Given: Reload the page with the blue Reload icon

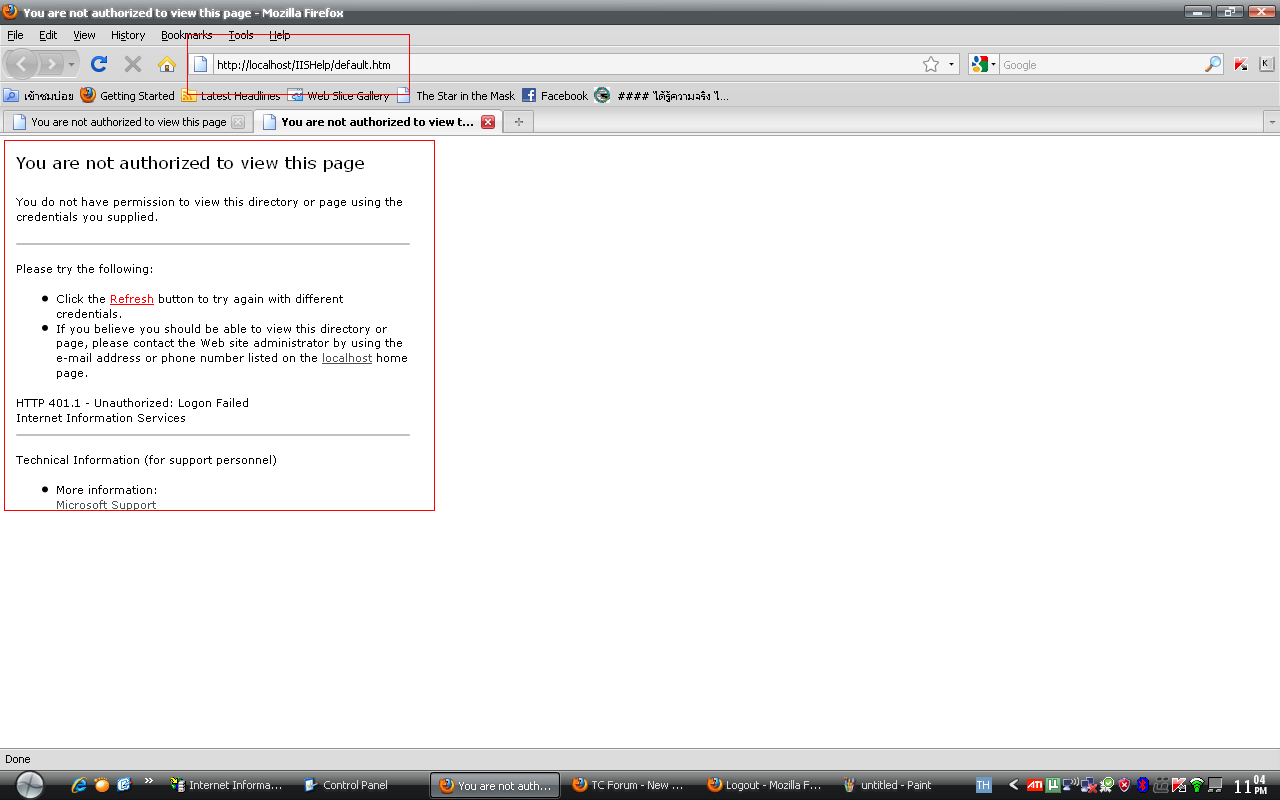Looking at the screenshot, I should pyautogui.click(x=99, y=64).
